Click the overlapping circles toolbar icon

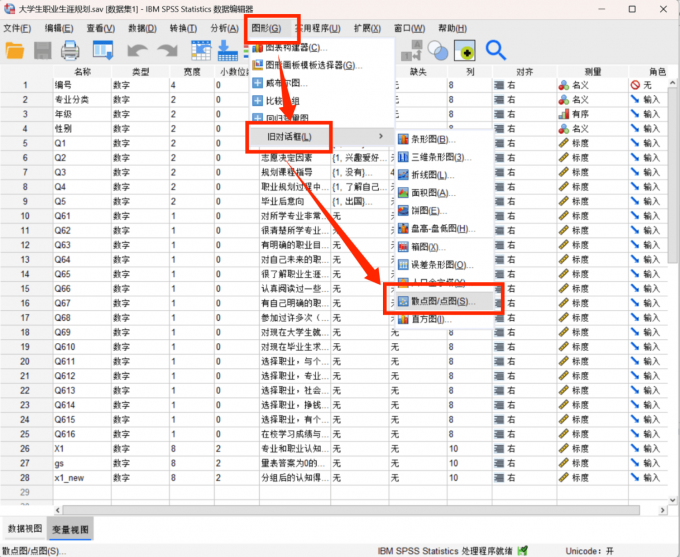point(437,50)
